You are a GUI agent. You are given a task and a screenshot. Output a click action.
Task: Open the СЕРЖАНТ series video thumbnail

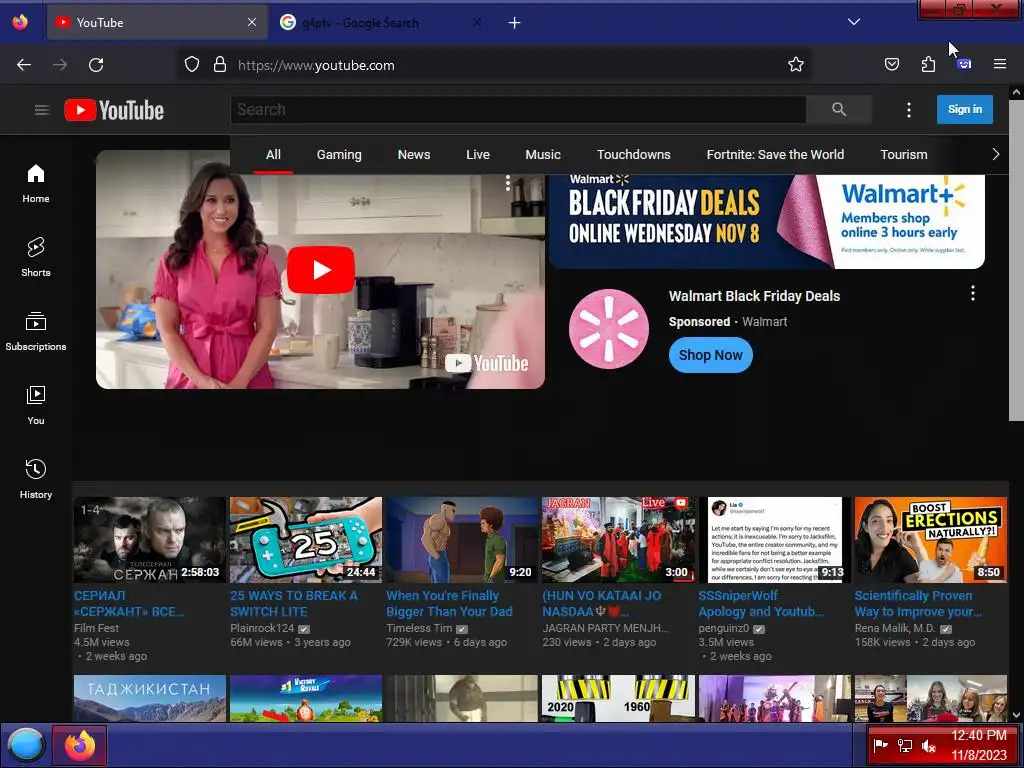click(x=150, y=540)
